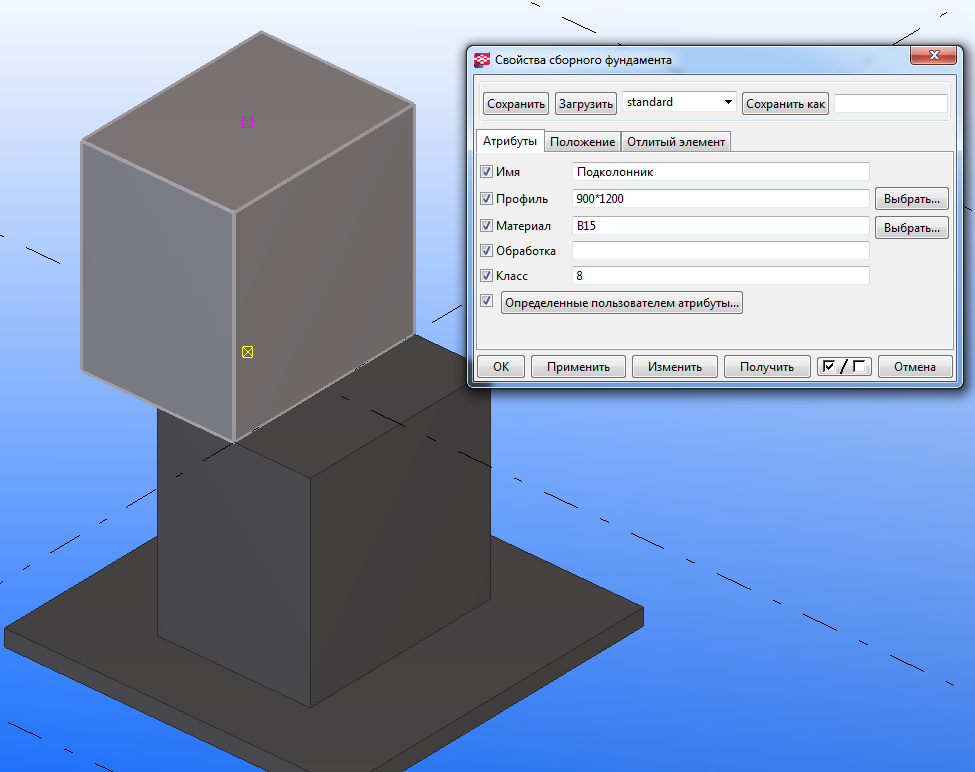This screenshot has width=975, height=772.
Task: Open material selection with Выбрать button
Action: point(911,228)
